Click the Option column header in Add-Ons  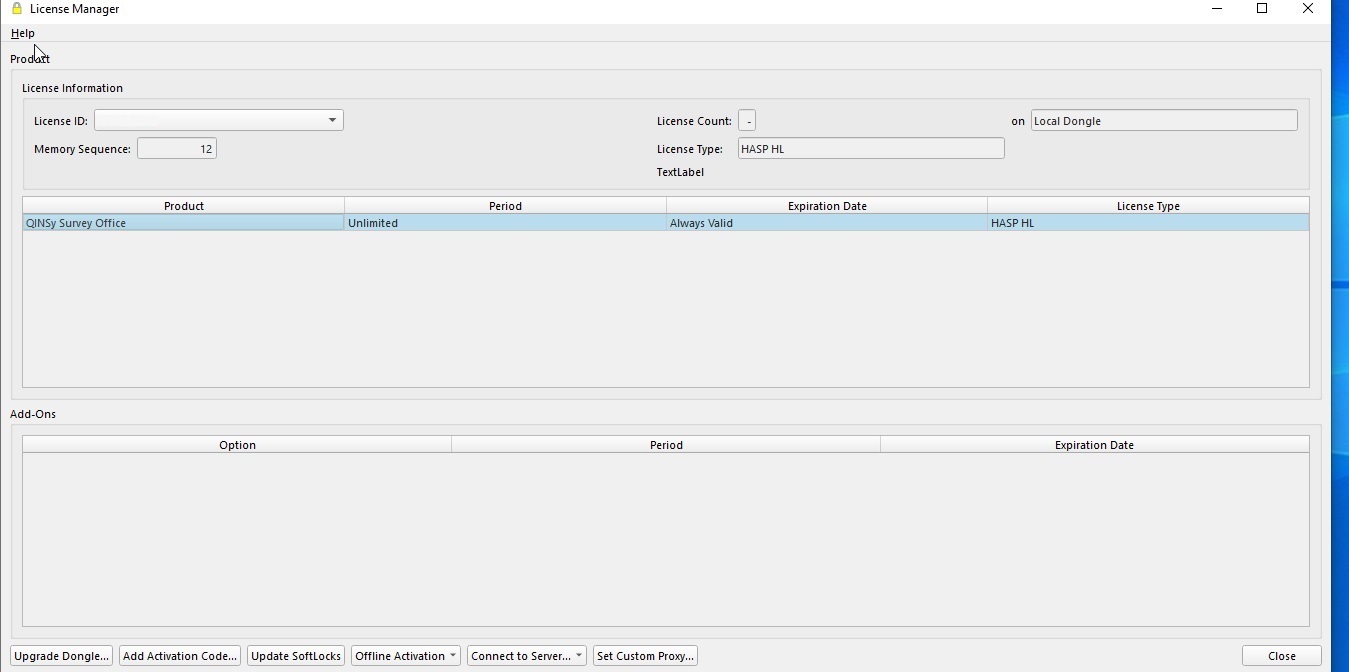pos(237,445)
